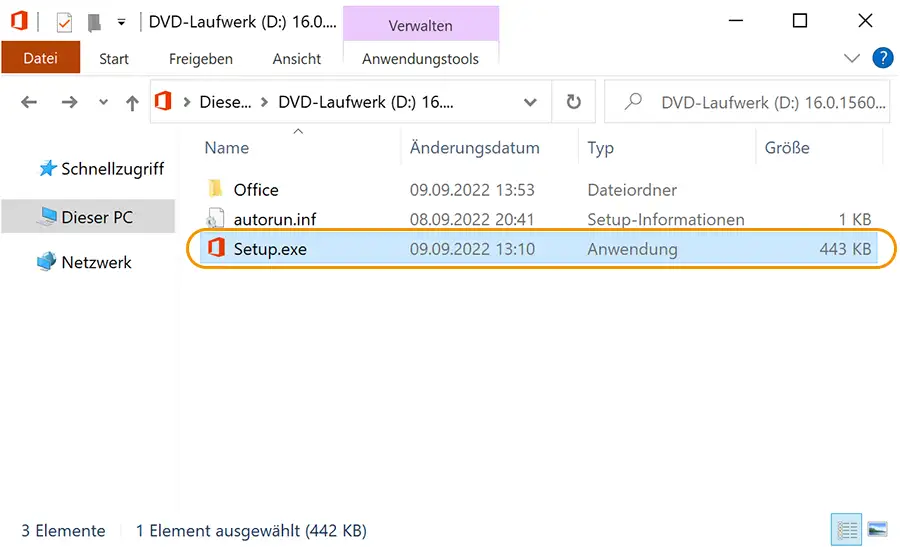Navigate back with the left arrow
This screenshot has width=900, height=547.
pos(29,103)
